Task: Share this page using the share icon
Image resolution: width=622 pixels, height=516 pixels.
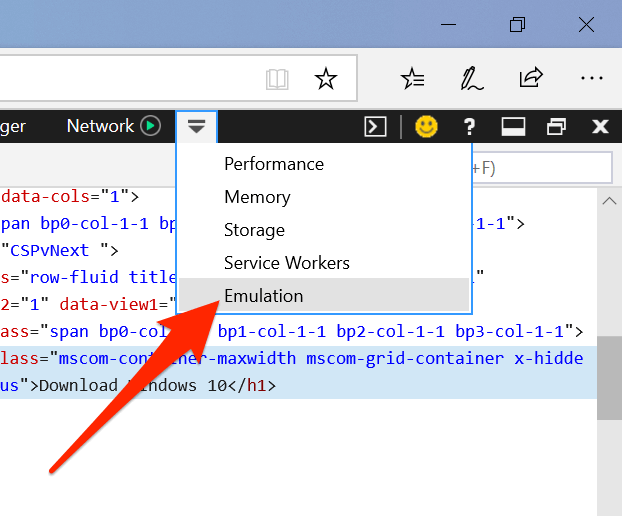Action: click(x=530, y=79)
